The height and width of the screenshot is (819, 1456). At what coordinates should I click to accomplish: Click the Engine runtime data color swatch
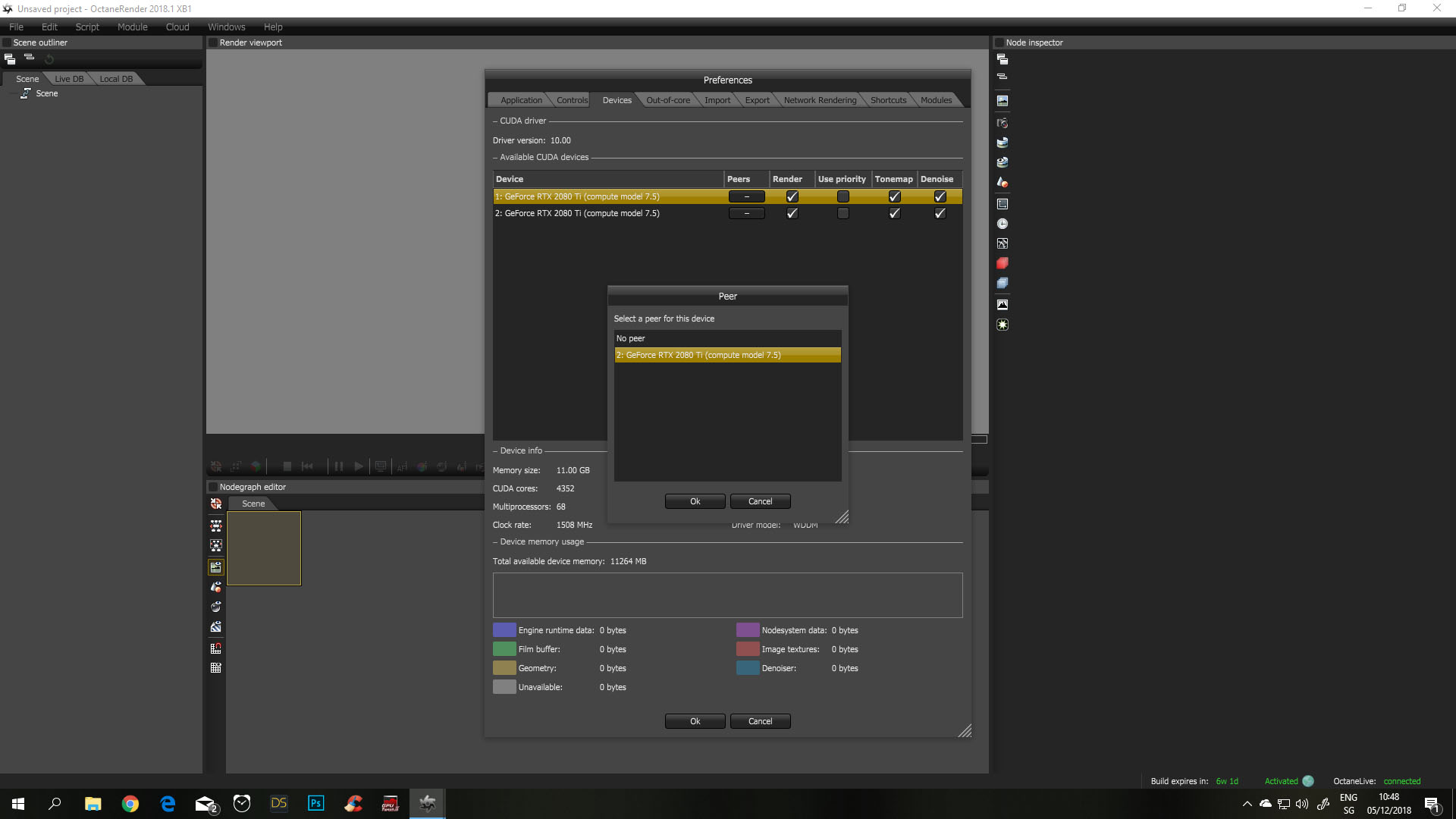click(504, 630)
